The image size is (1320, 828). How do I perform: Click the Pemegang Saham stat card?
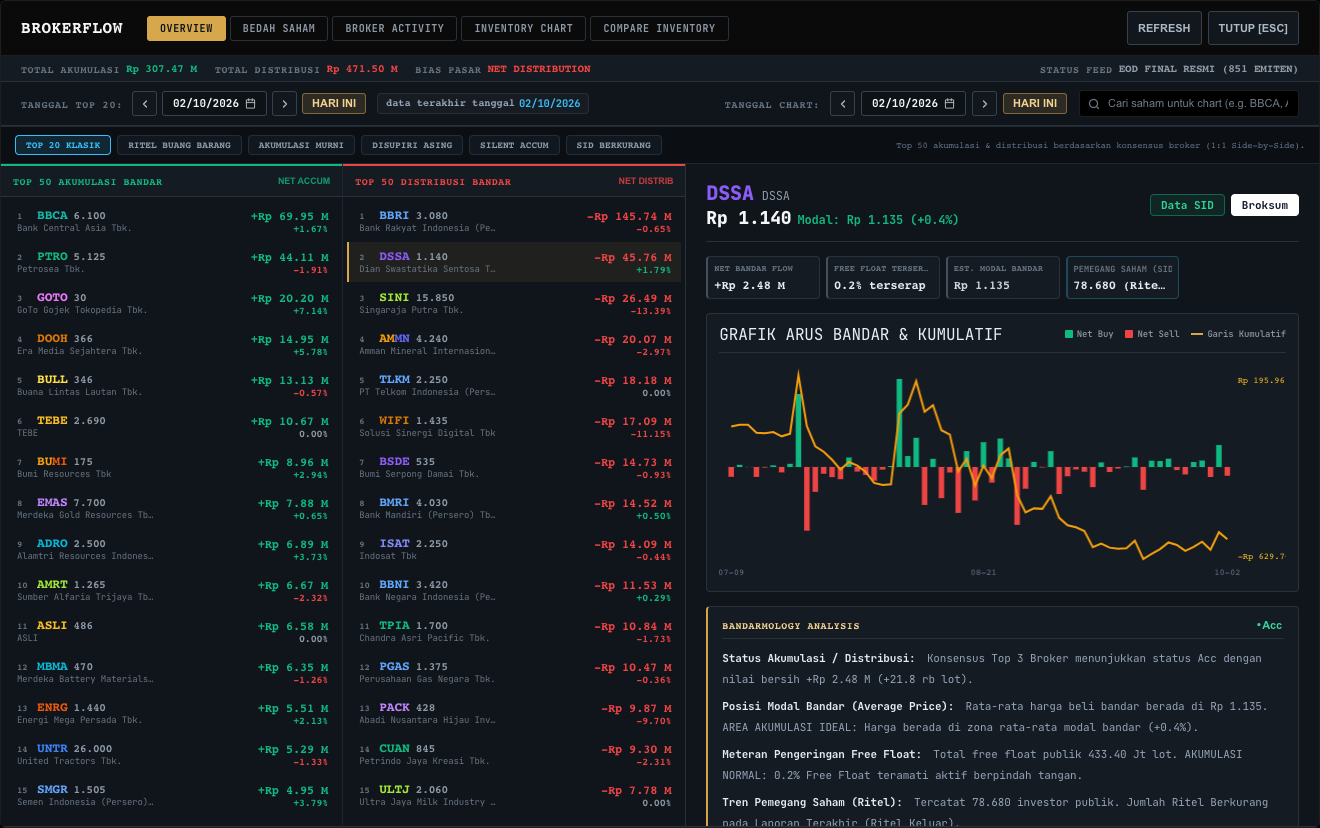pyautogui.click(x=1122, y=278)
